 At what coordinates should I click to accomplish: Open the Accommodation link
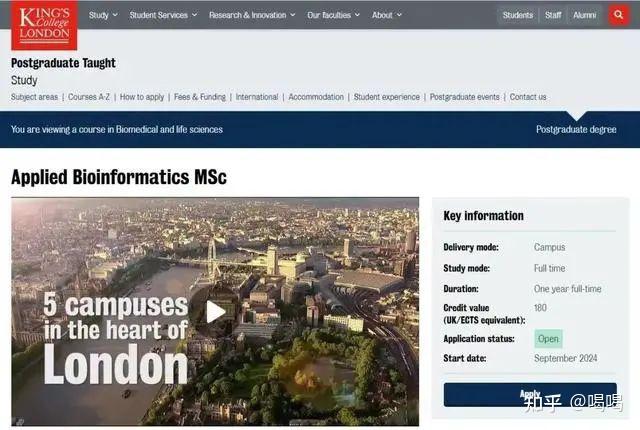tap(316, 97)
